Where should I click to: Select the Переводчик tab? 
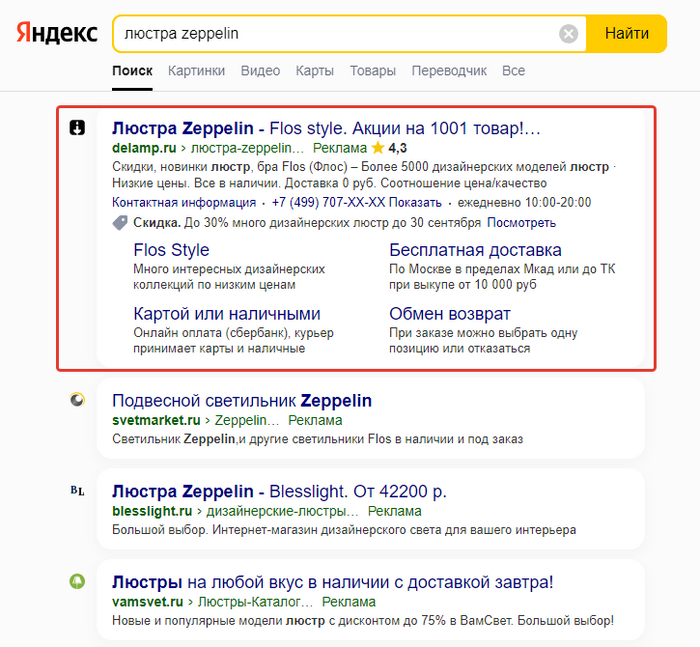tap(449, 71)
